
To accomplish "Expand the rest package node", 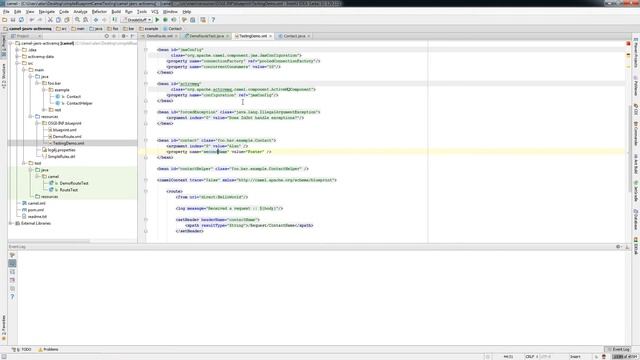I will click(x=44, y=110).
